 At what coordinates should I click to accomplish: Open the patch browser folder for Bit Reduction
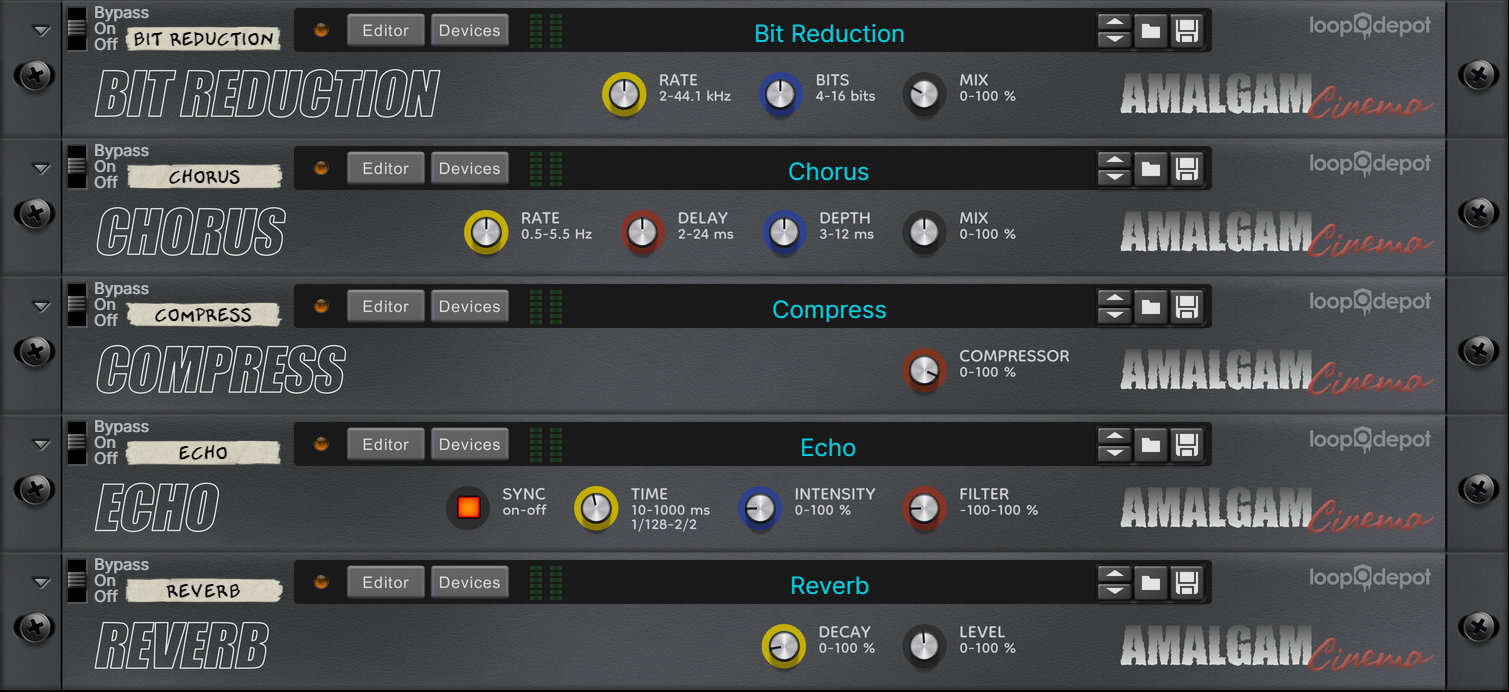1150,31
